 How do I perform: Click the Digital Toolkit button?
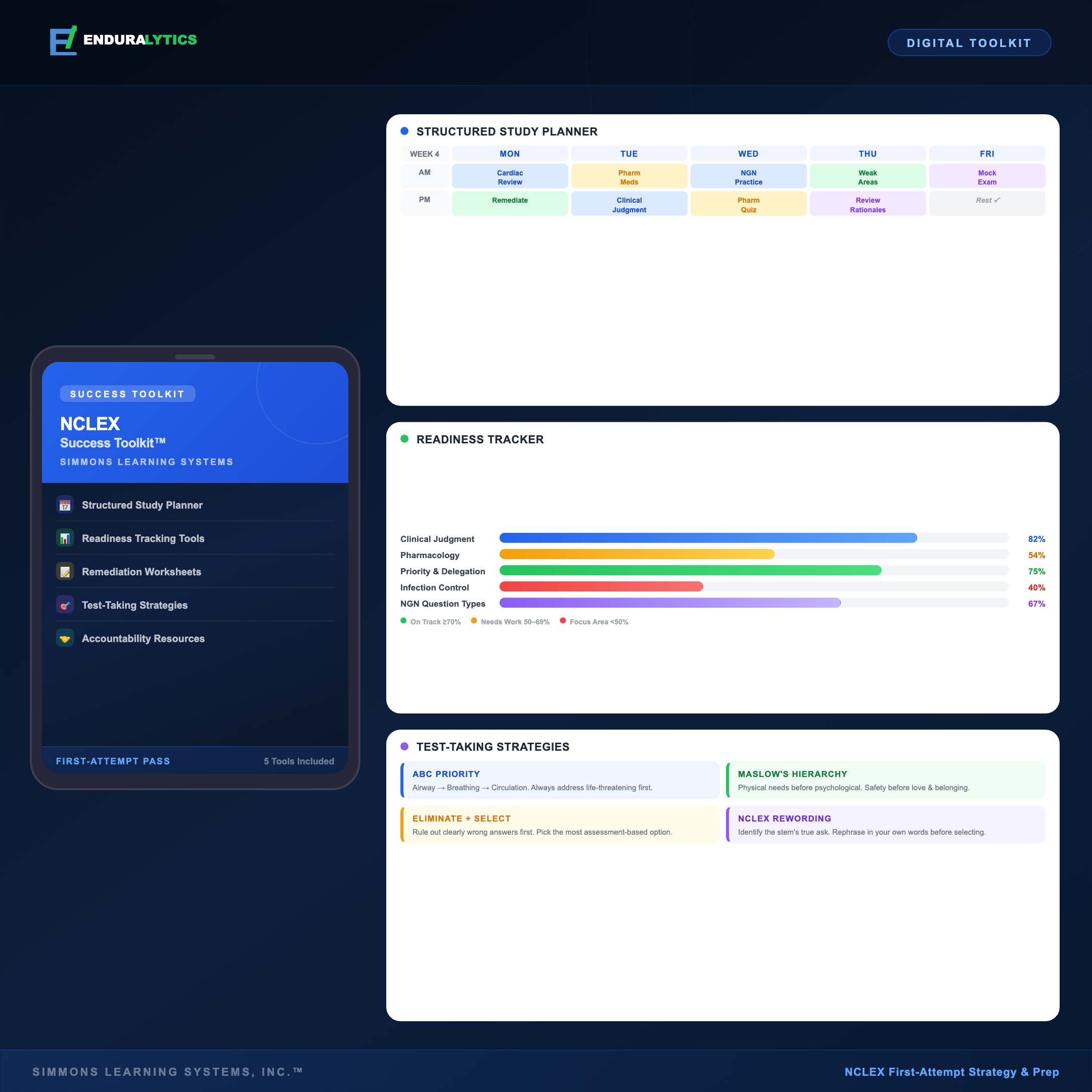click(969, 43)
